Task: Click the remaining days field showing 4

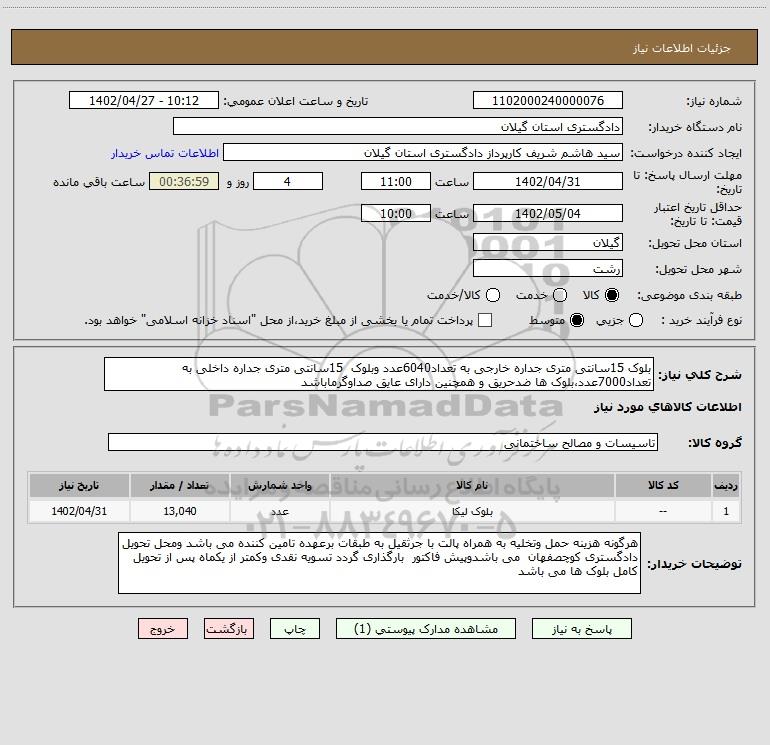Action: (288, 181)
